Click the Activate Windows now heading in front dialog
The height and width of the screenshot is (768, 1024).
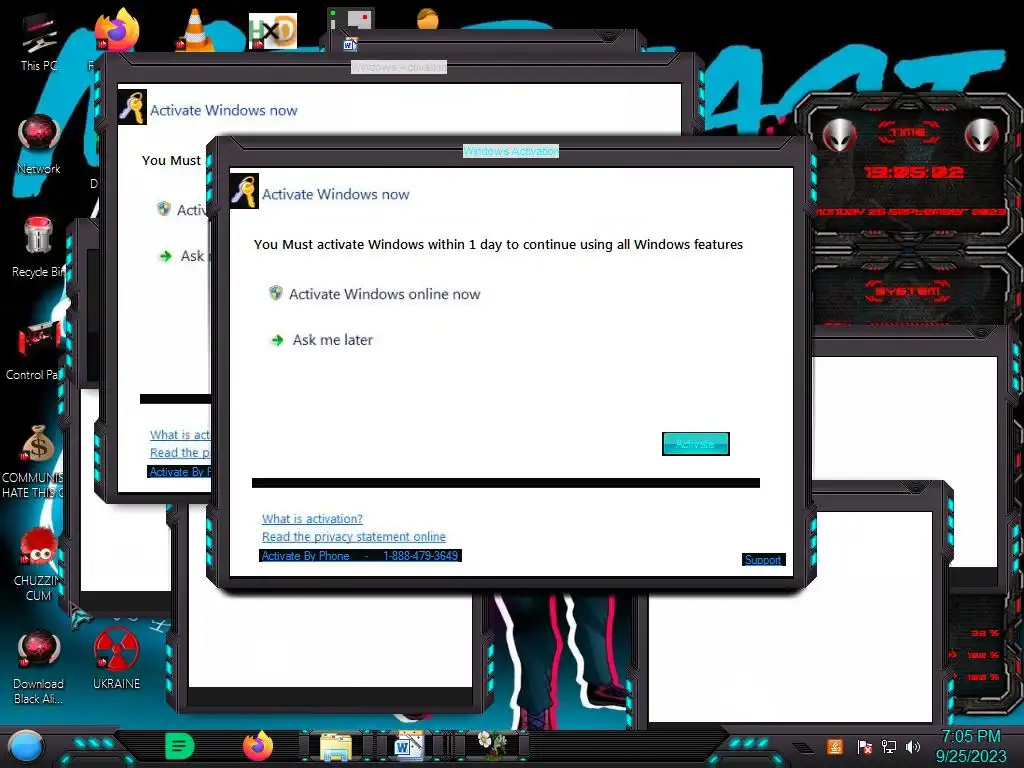coord(336,194)
